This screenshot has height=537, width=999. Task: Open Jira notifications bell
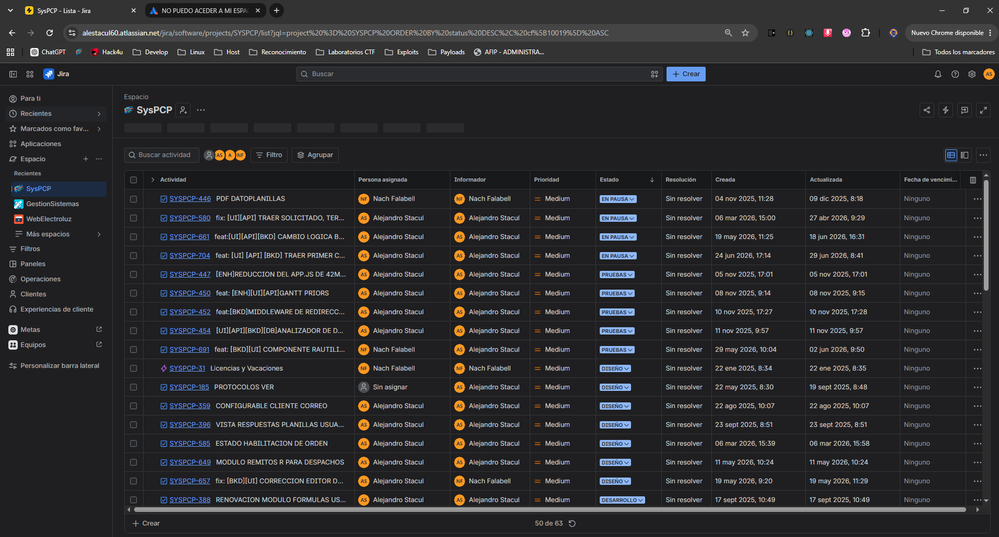click(937, 74)
